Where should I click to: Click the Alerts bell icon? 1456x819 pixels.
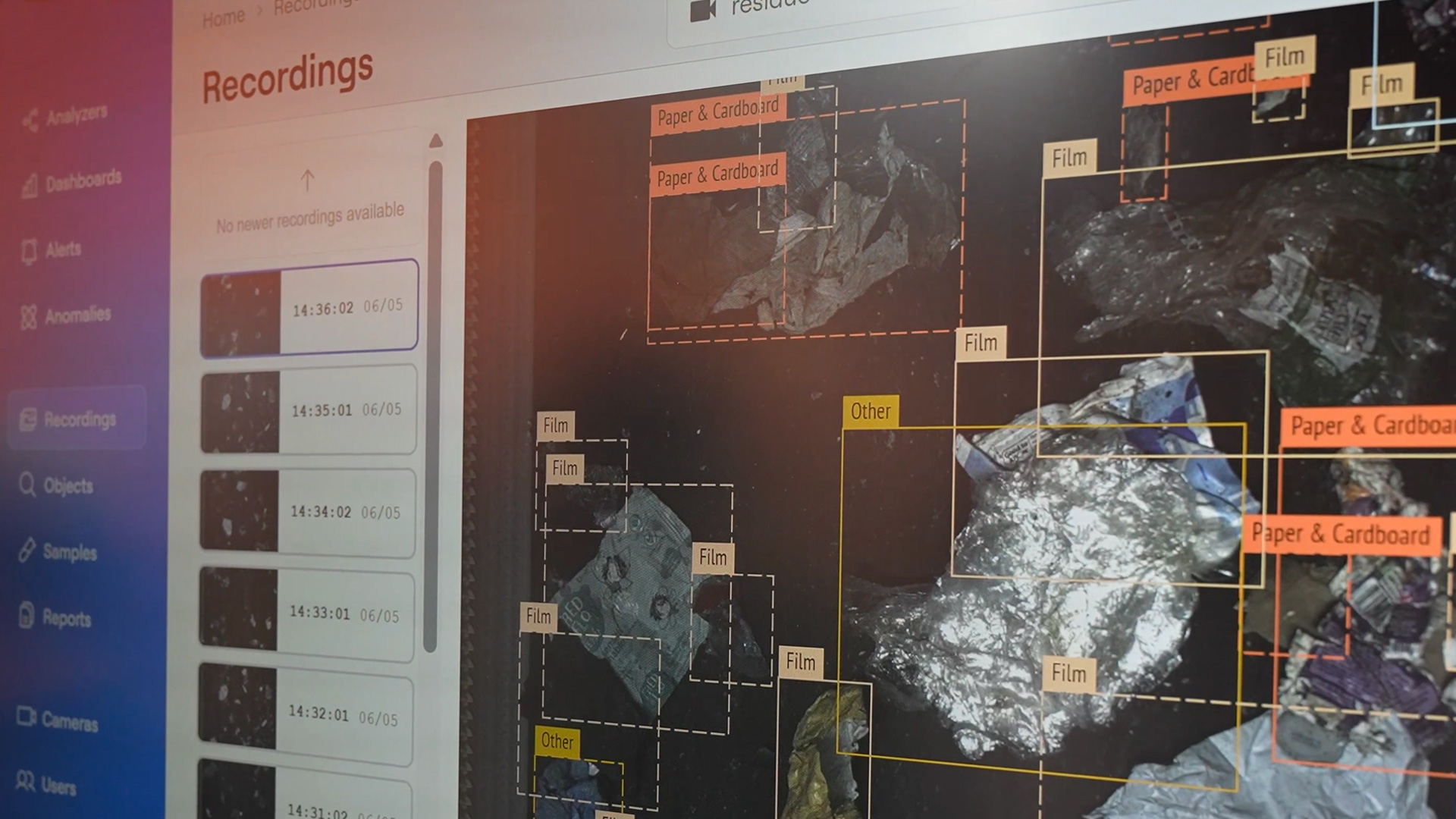tap(29, 251)
